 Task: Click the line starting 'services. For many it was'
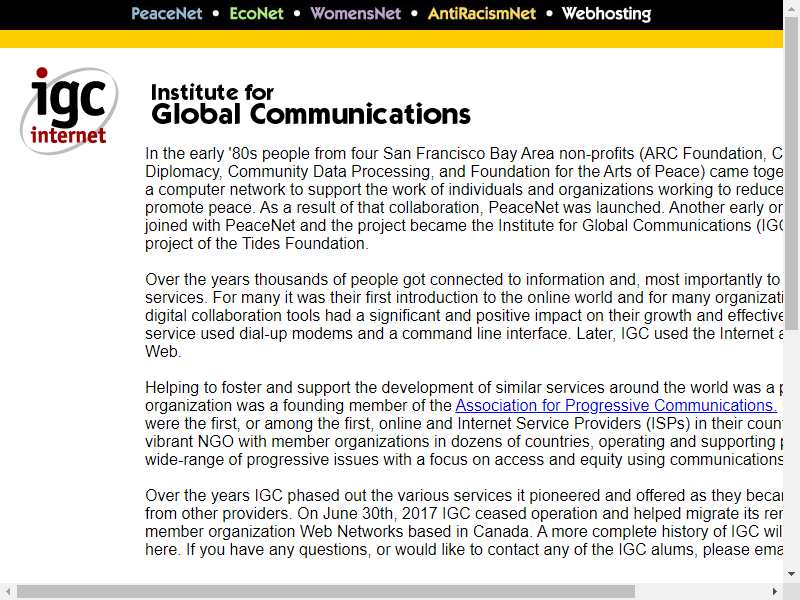(464, 297)
